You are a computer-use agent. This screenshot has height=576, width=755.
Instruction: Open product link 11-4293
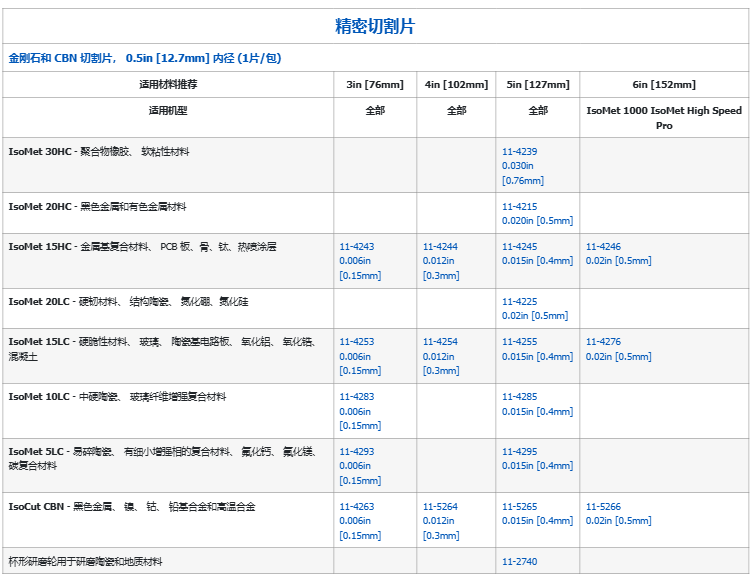tap(357, 451)
